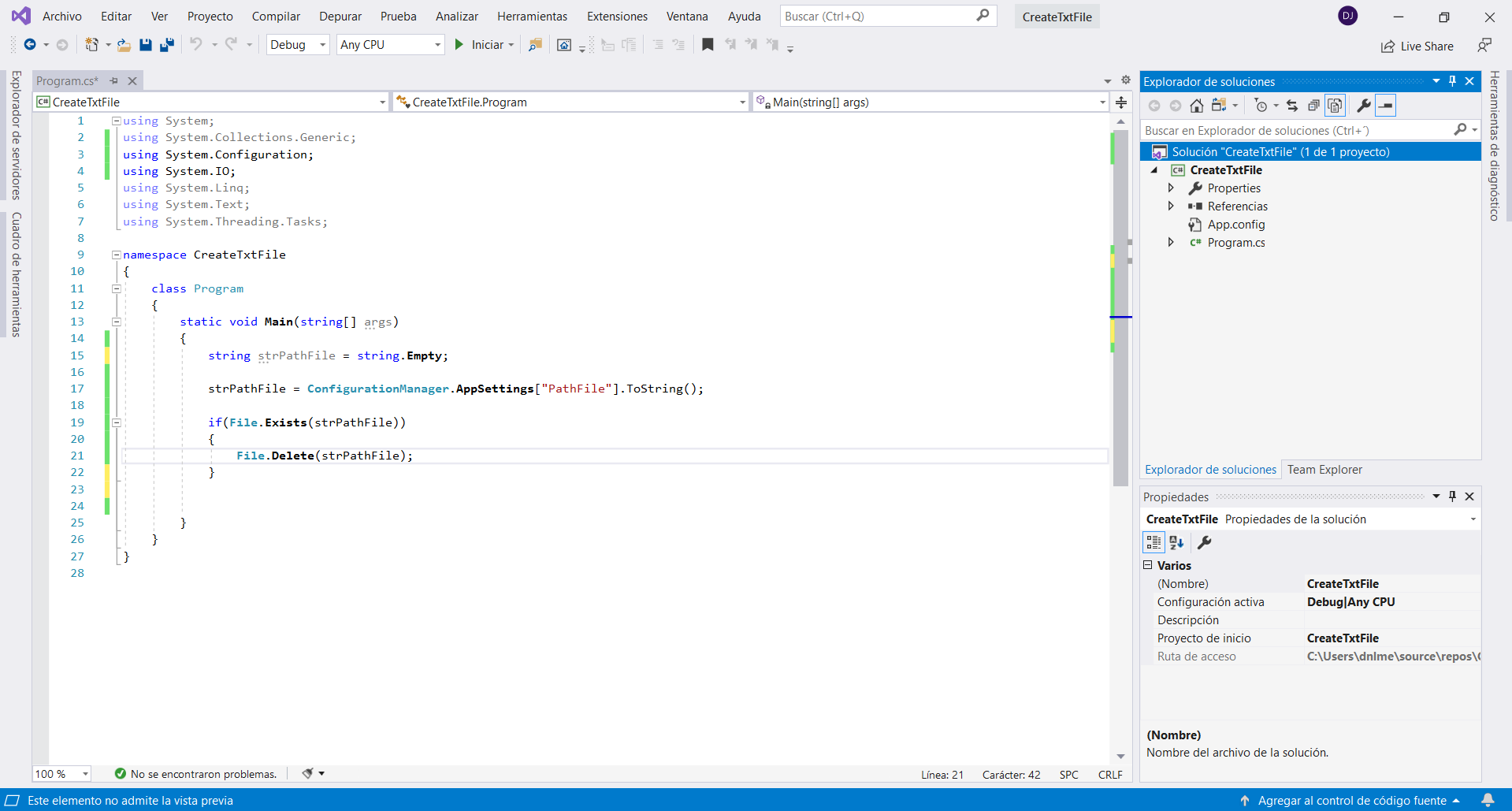Expand the Referencias node in the tree
This screenshot has width=1512, height=811.
(1171, 206)
